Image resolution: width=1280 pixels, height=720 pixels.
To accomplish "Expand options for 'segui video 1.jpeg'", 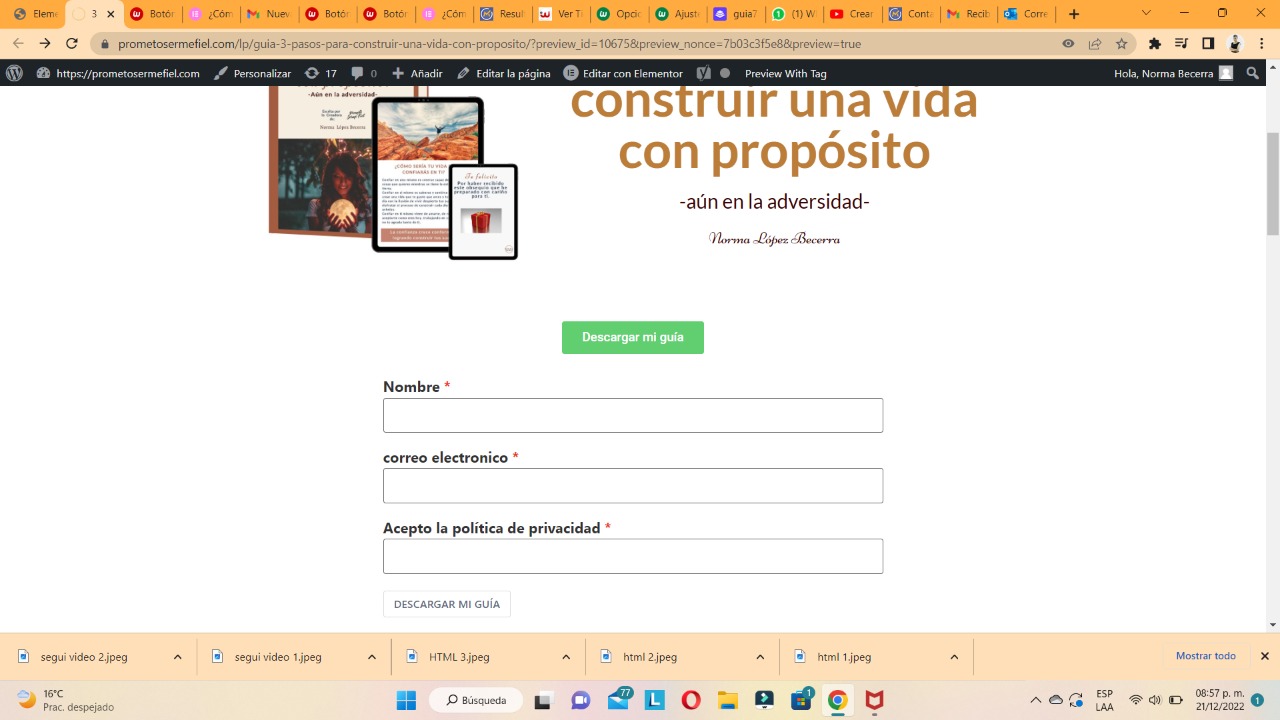I will [x=372, y=657].
